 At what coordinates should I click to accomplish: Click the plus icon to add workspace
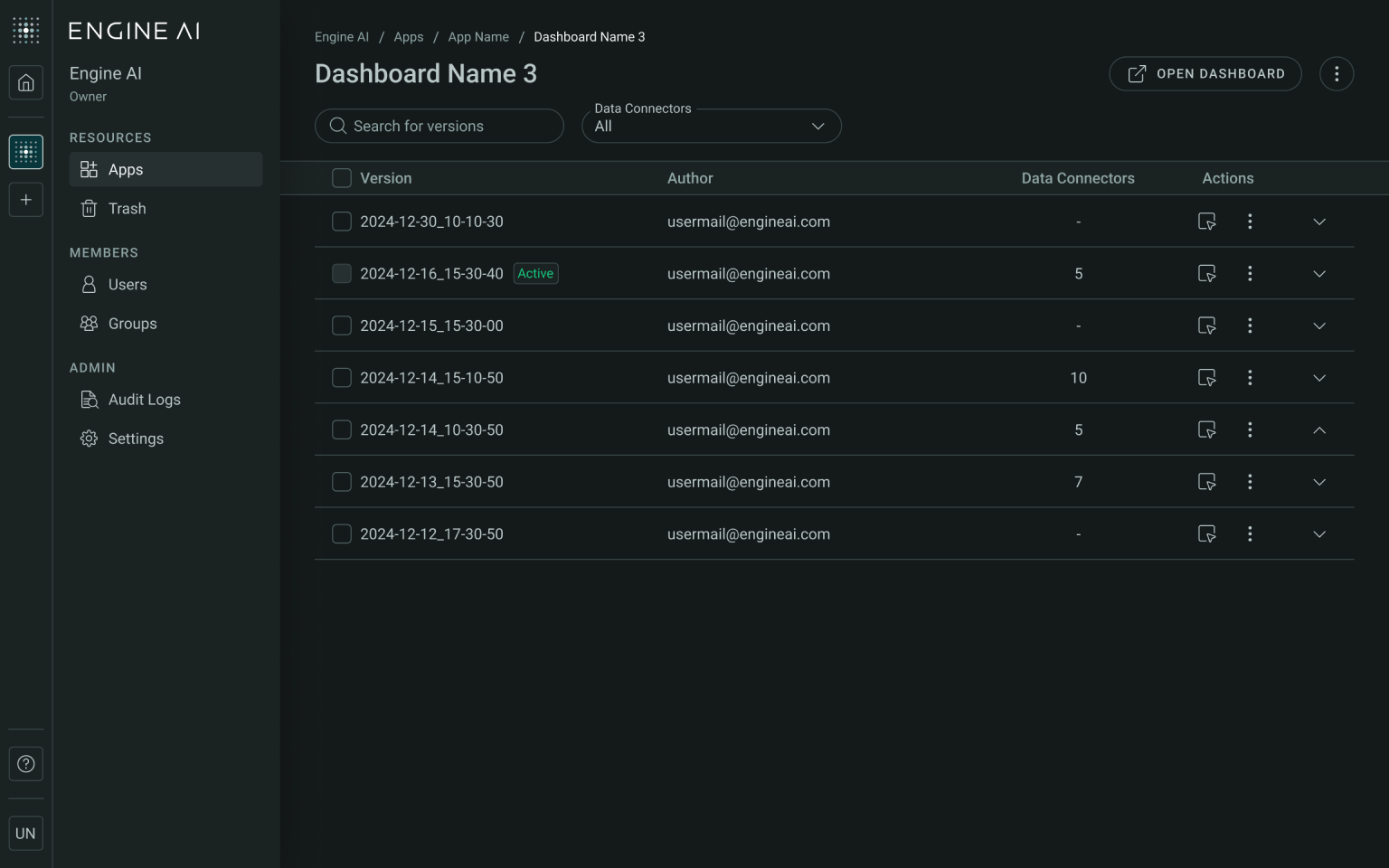point(26,200)
